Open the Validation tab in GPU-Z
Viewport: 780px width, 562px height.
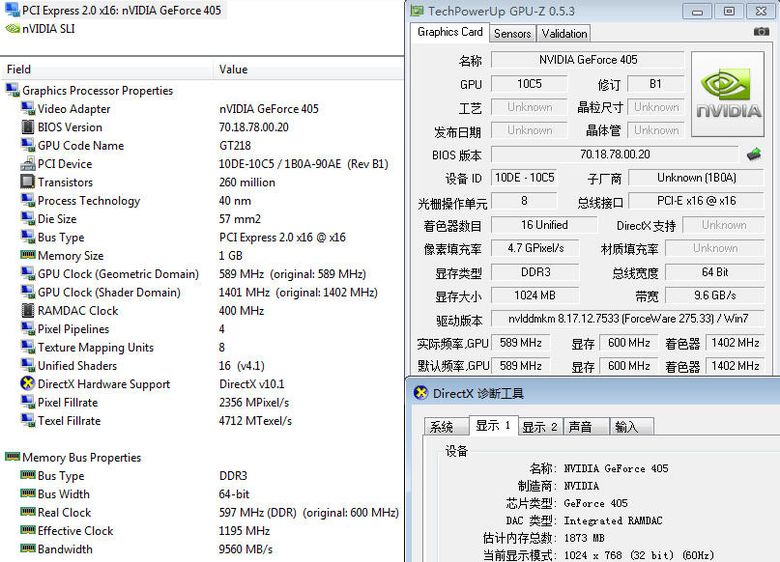click(564, 33)
